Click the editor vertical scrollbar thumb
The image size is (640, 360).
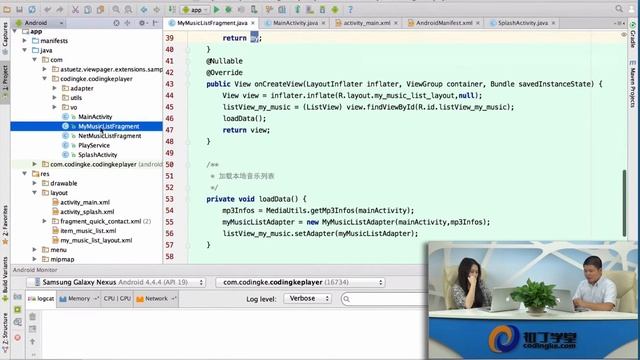(x=624, y=203)
